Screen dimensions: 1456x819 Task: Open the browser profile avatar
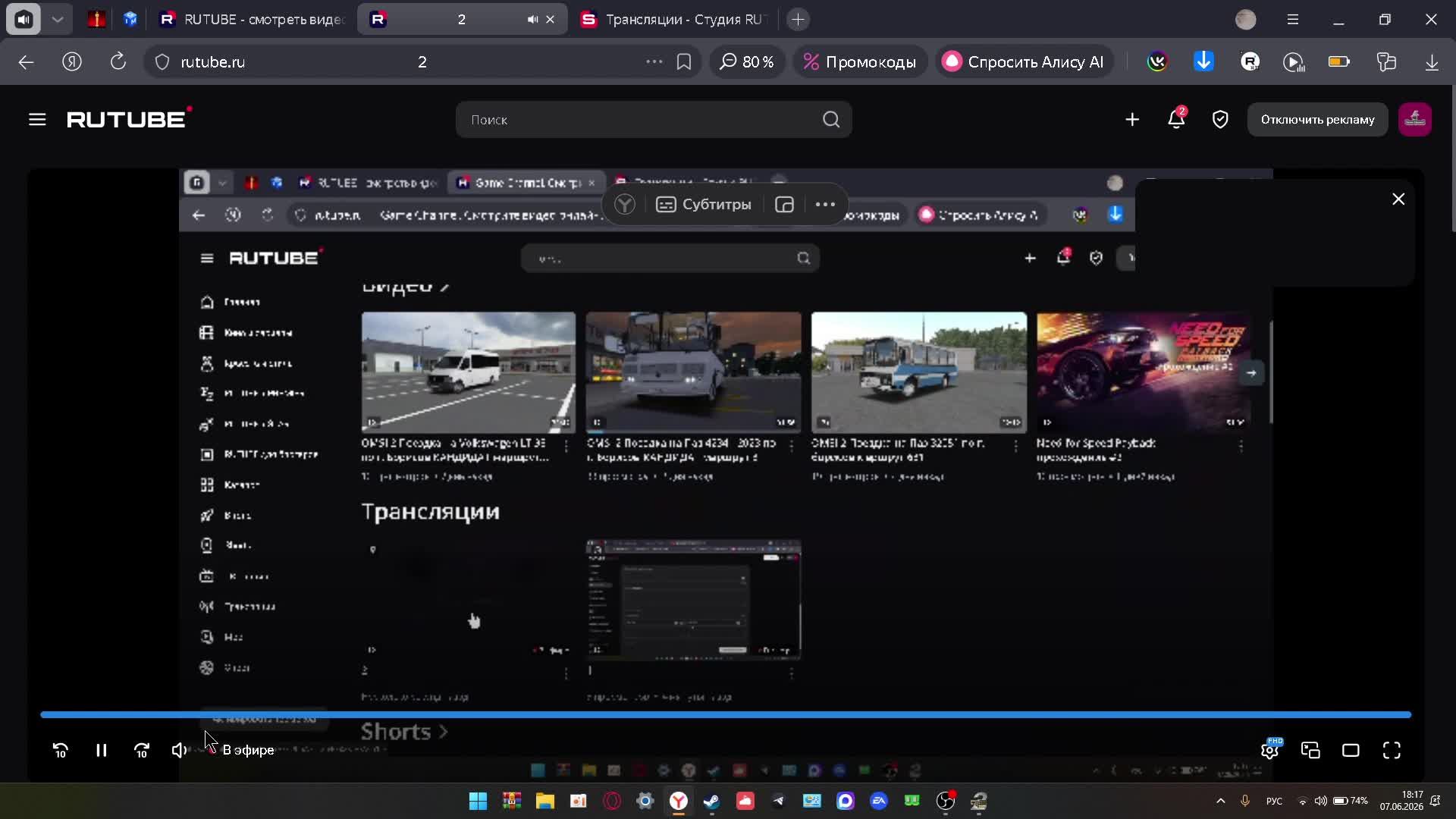point(1246,20)
